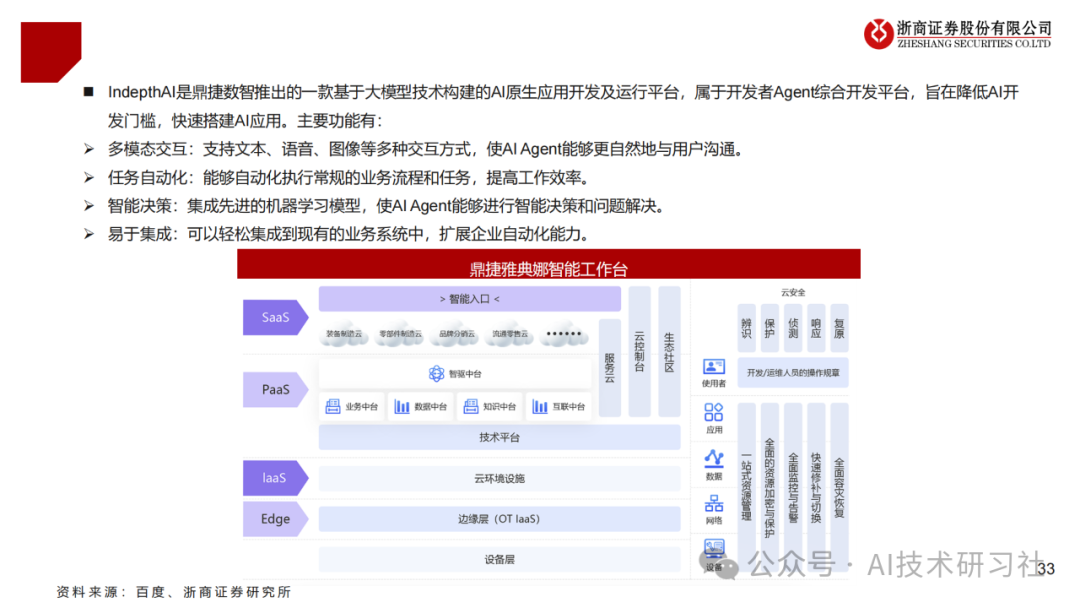The width and height of the screenshot is (1080, 608).
Task: Click the 使用者 user icon
Action: click(x=714, y=366)
